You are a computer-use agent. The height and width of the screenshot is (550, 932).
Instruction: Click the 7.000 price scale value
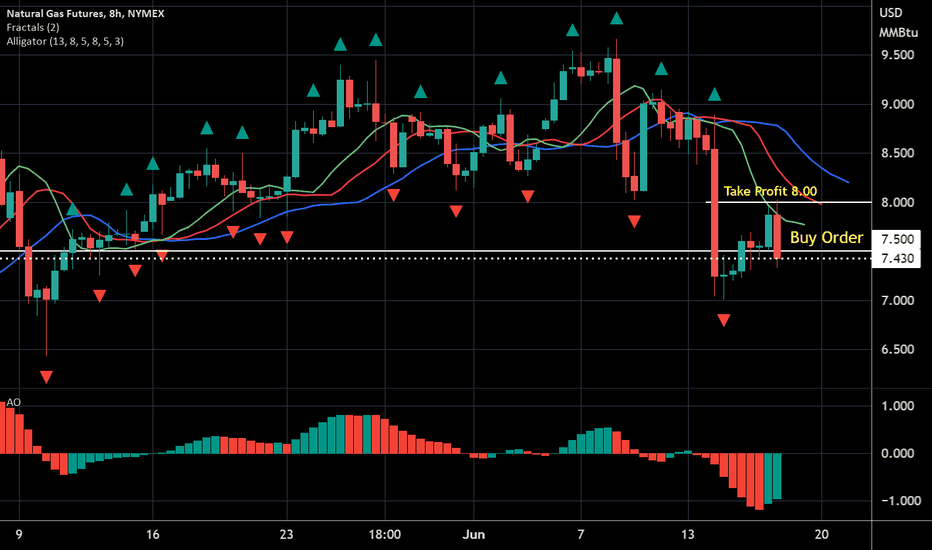(x=898, y=301)
